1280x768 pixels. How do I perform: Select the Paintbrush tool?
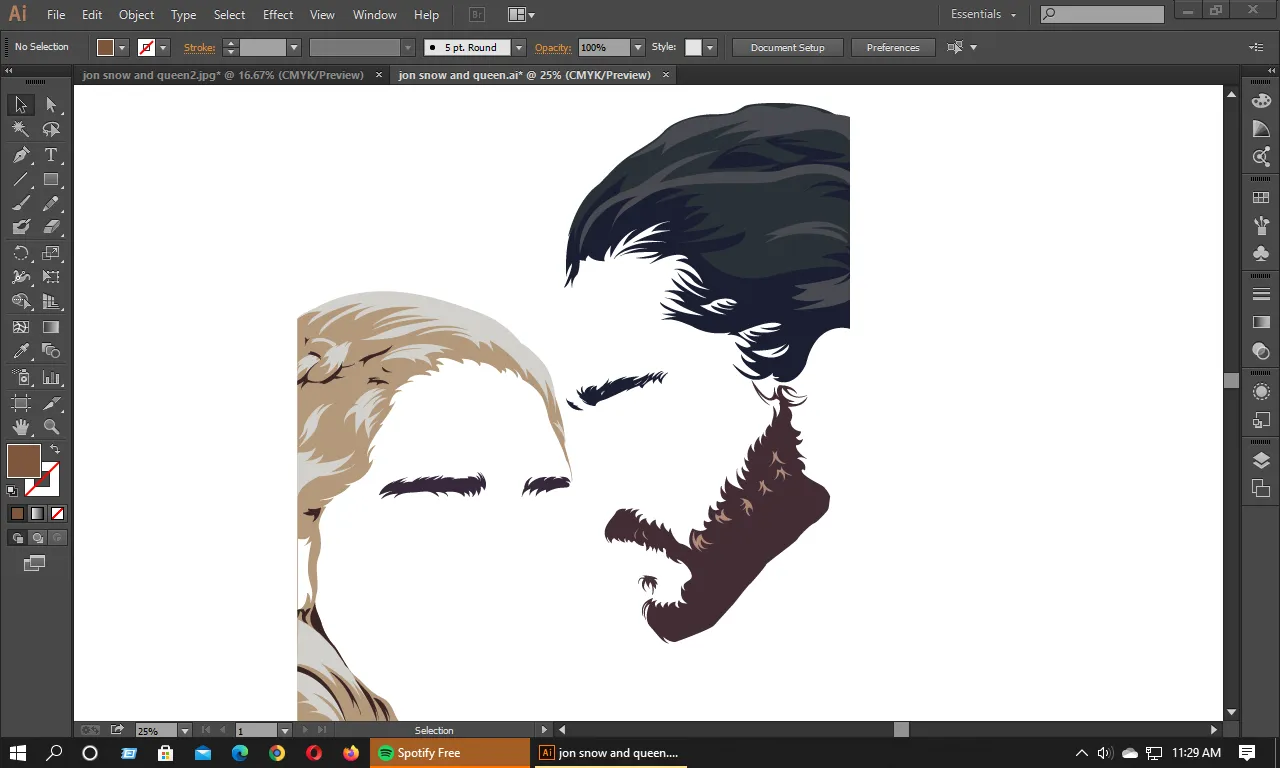tap(20, 204)
